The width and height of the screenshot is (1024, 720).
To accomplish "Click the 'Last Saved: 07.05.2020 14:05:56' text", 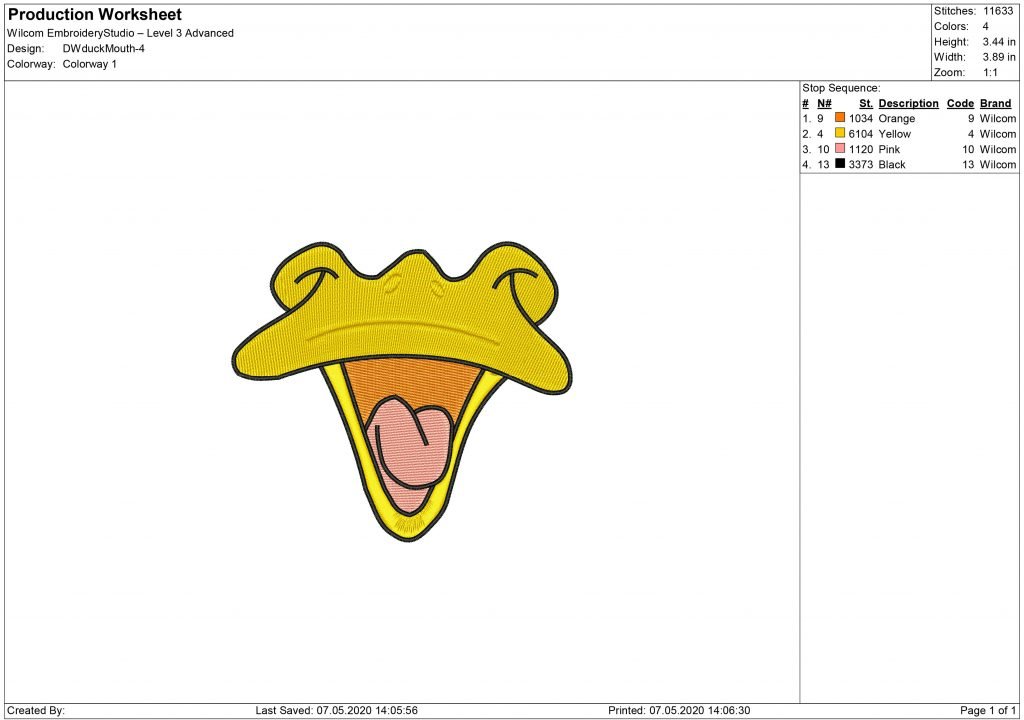I will (336, 710).
